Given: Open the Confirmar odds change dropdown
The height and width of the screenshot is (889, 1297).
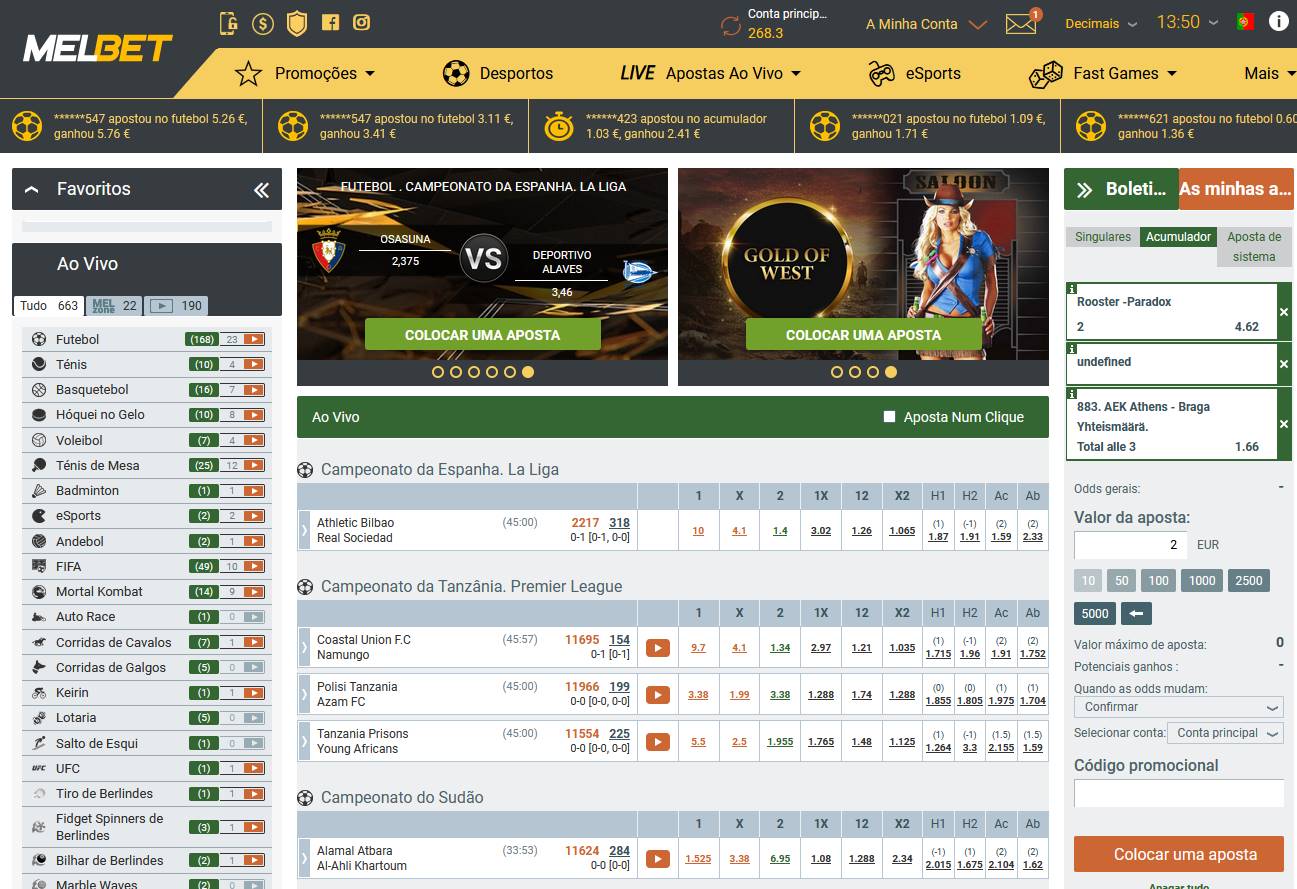Looking at the screenshot, I should [x=1179, y=707].
